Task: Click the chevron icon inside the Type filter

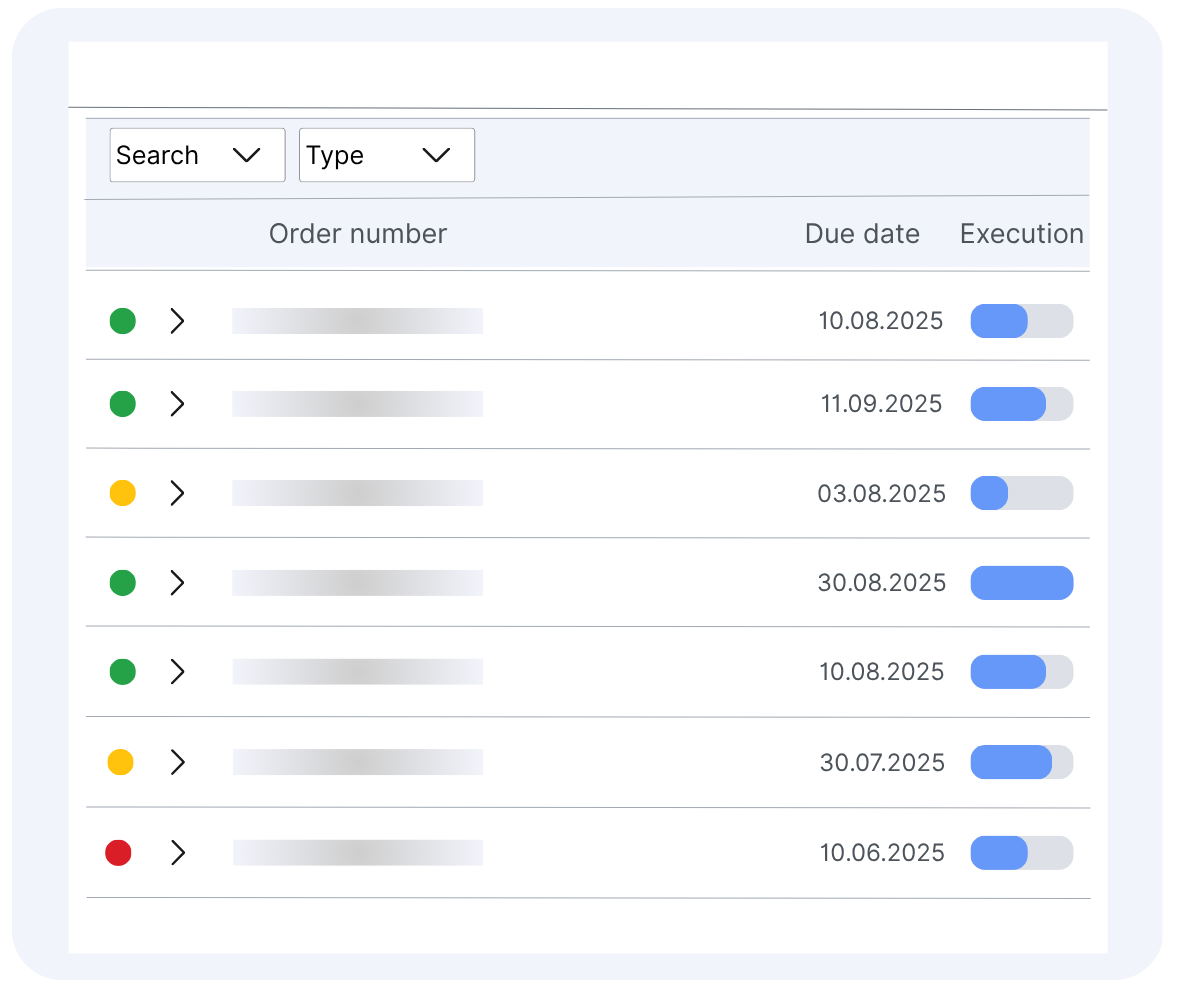Action: pos(435,155)
